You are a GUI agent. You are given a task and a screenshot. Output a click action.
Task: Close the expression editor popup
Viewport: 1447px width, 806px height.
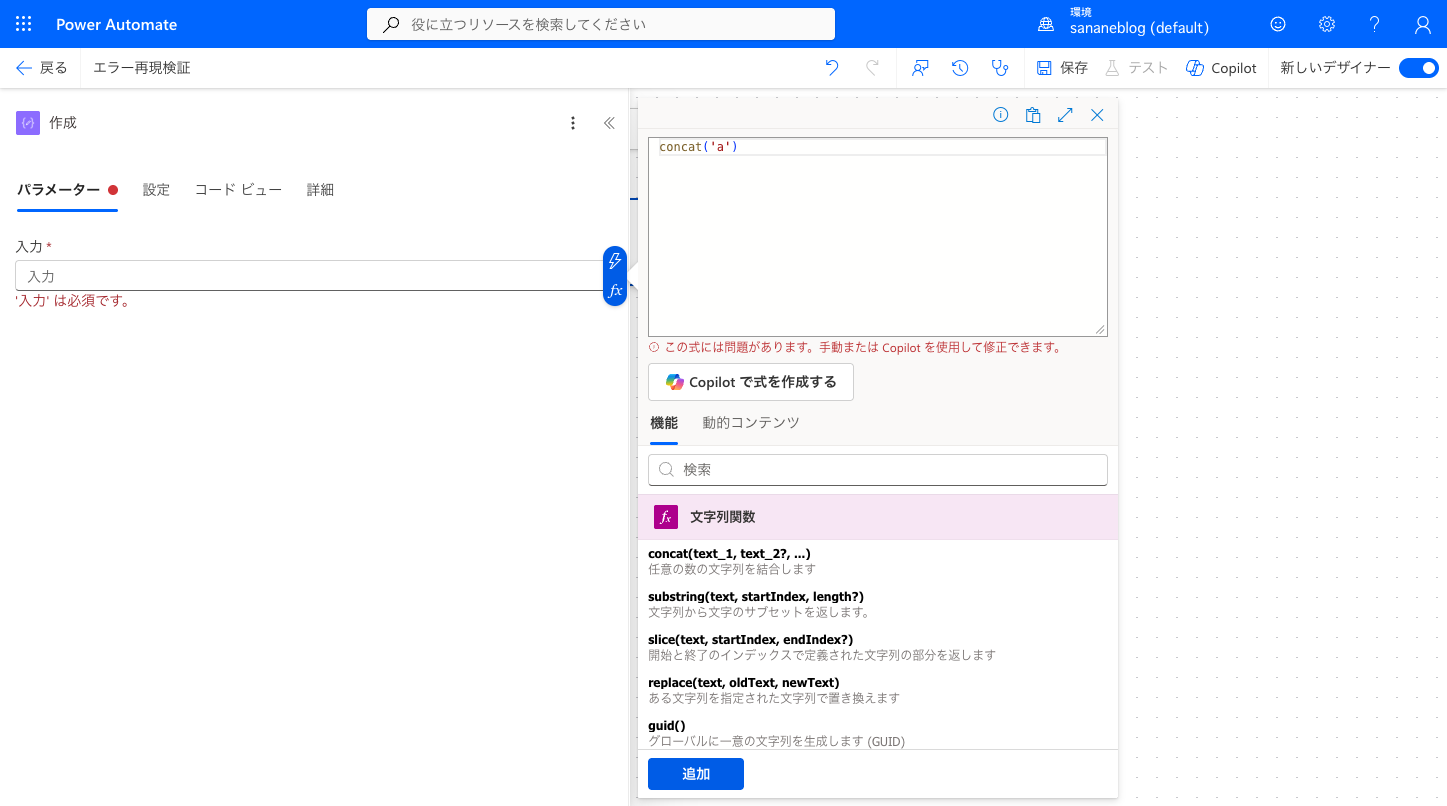coord(1097,115)
